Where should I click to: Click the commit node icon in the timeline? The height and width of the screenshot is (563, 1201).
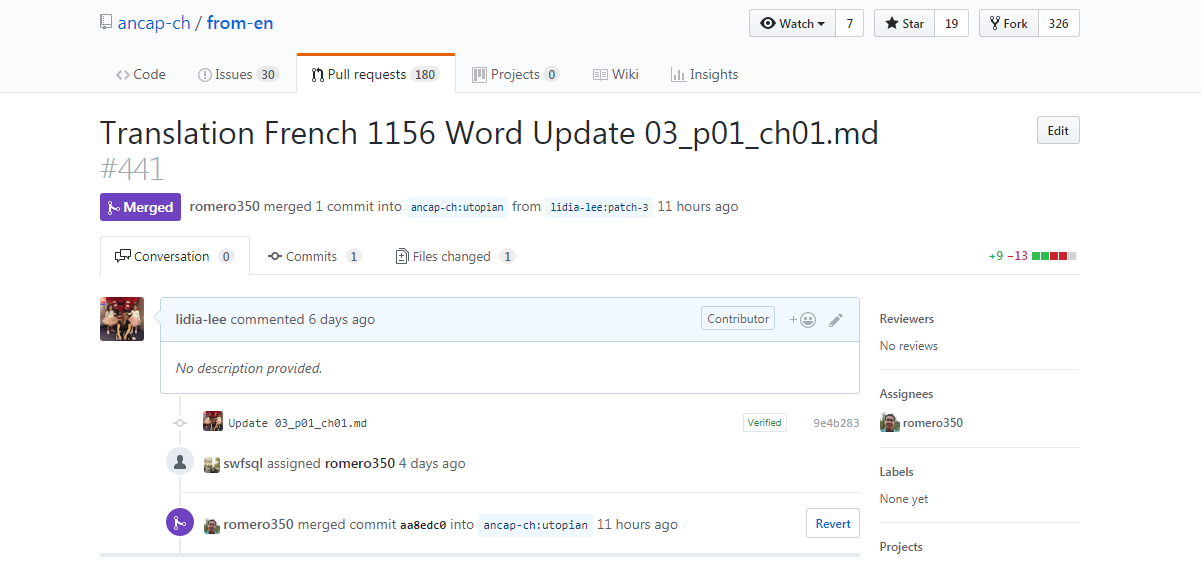tap(180, 423)
